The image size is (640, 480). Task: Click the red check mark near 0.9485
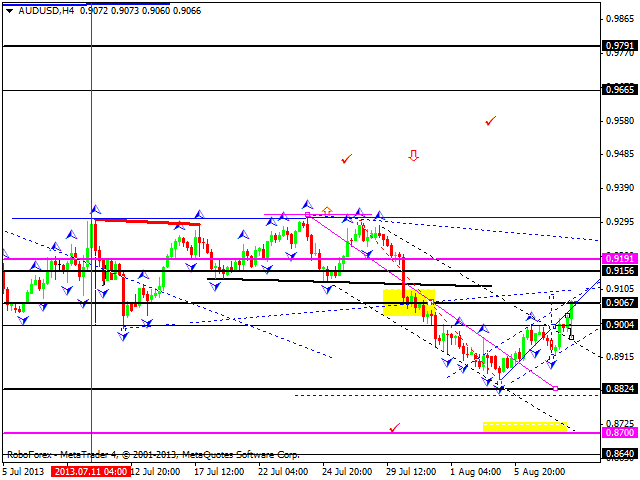(347, 159)
